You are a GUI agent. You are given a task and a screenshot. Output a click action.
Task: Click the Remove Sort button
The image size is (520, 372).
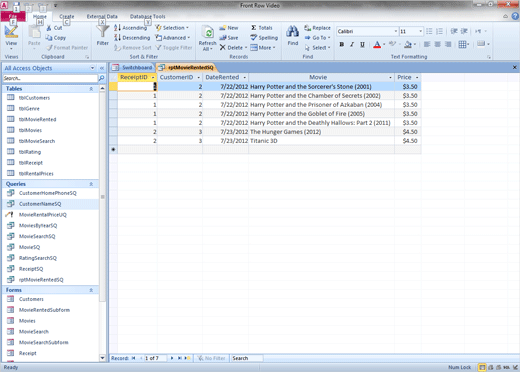pyautogui.click(x=132, y=48)
